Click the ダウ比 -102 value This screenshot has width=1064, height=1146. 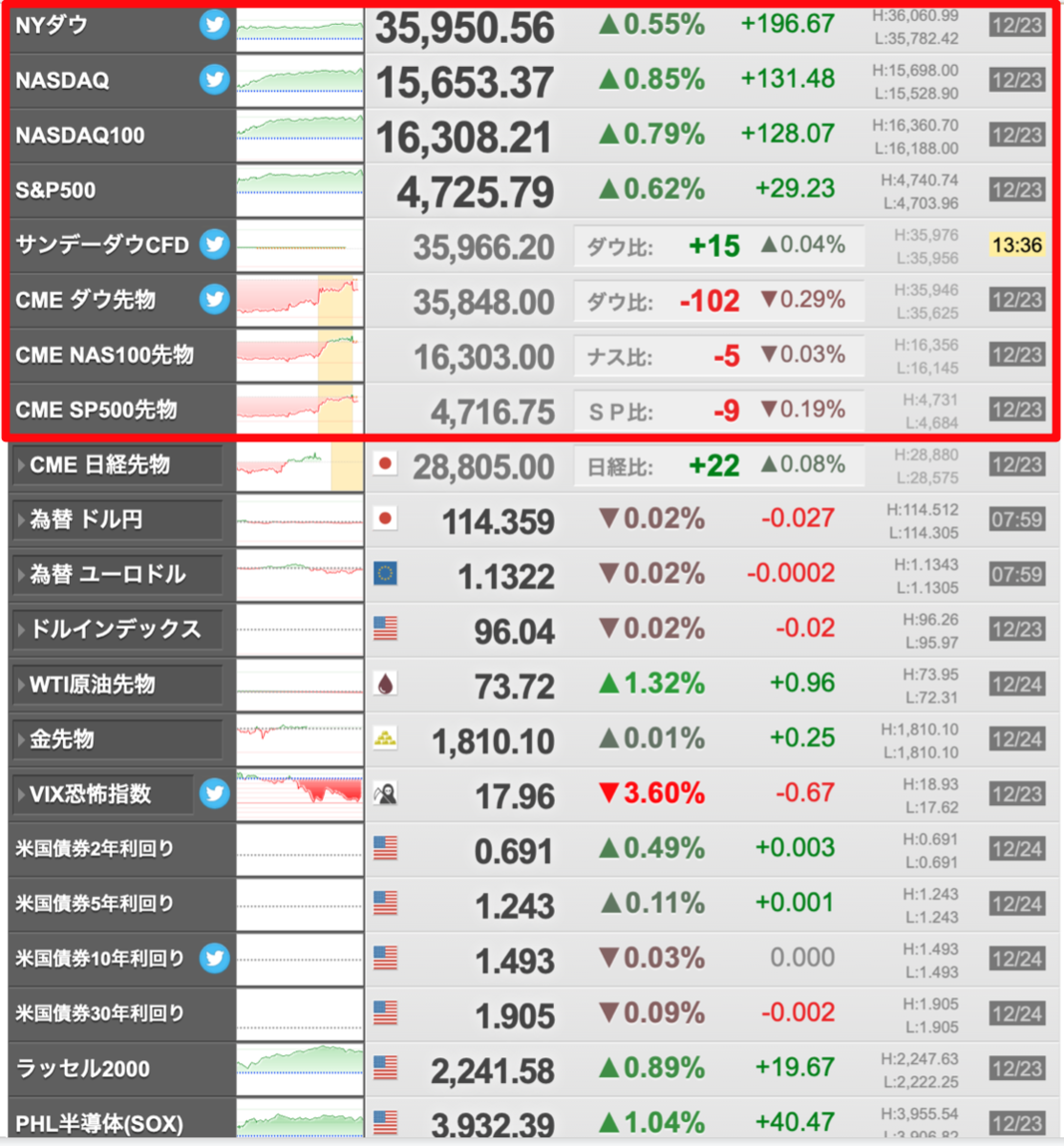coord(710,301)
